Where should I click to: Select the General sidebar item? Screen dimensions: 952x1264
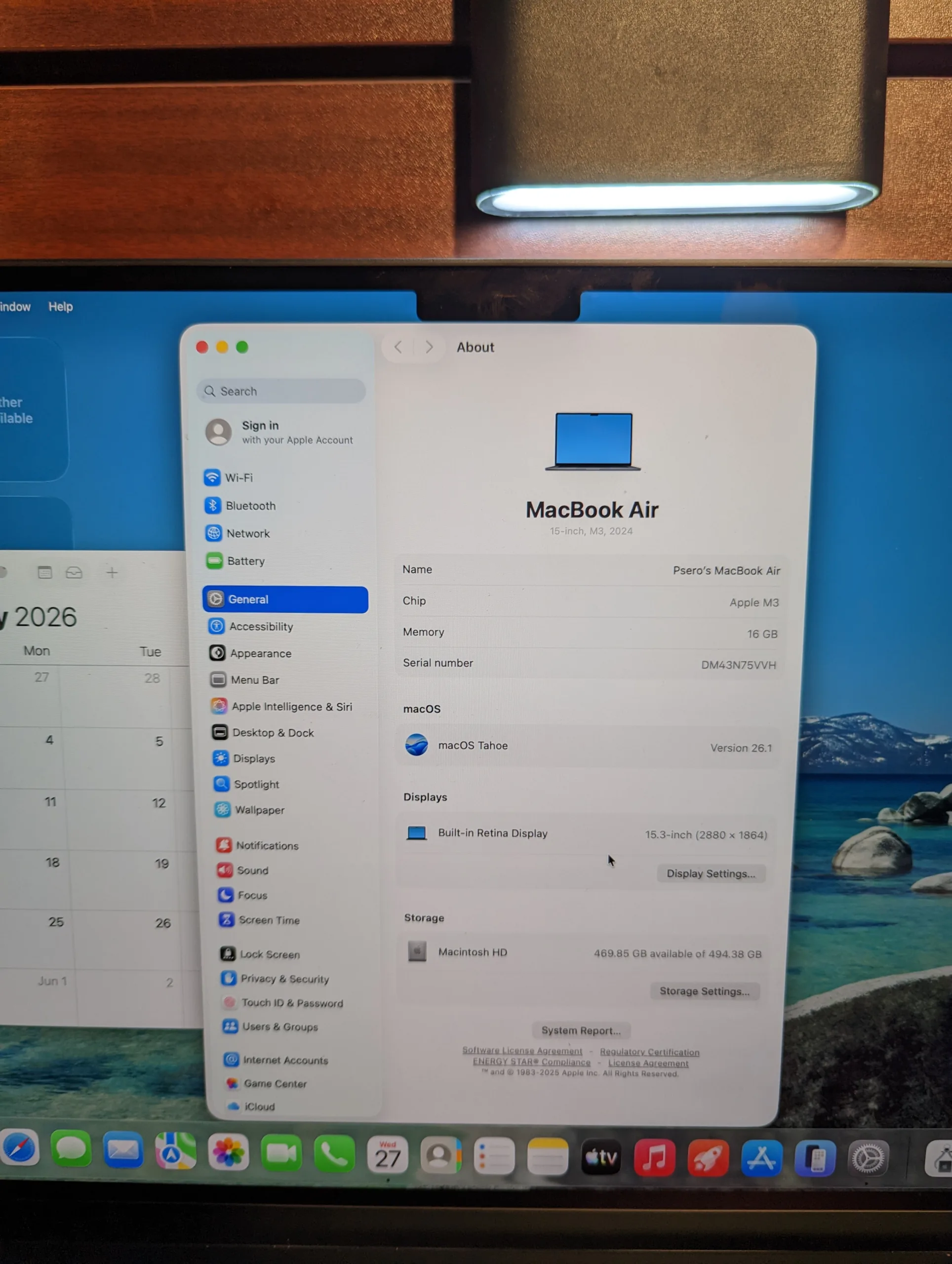(285, 599)
